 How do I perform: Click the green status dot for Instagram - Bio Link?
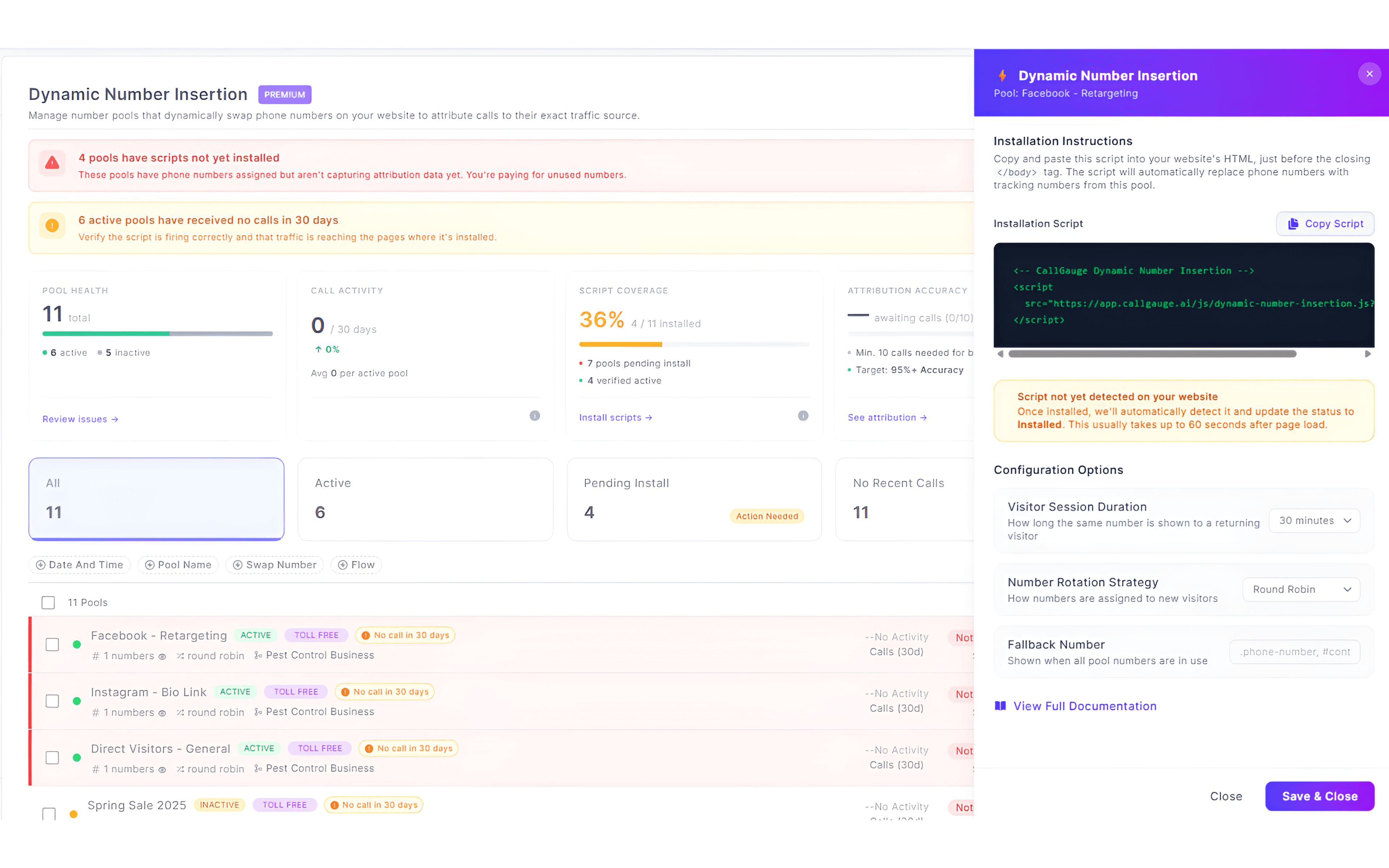76,701
